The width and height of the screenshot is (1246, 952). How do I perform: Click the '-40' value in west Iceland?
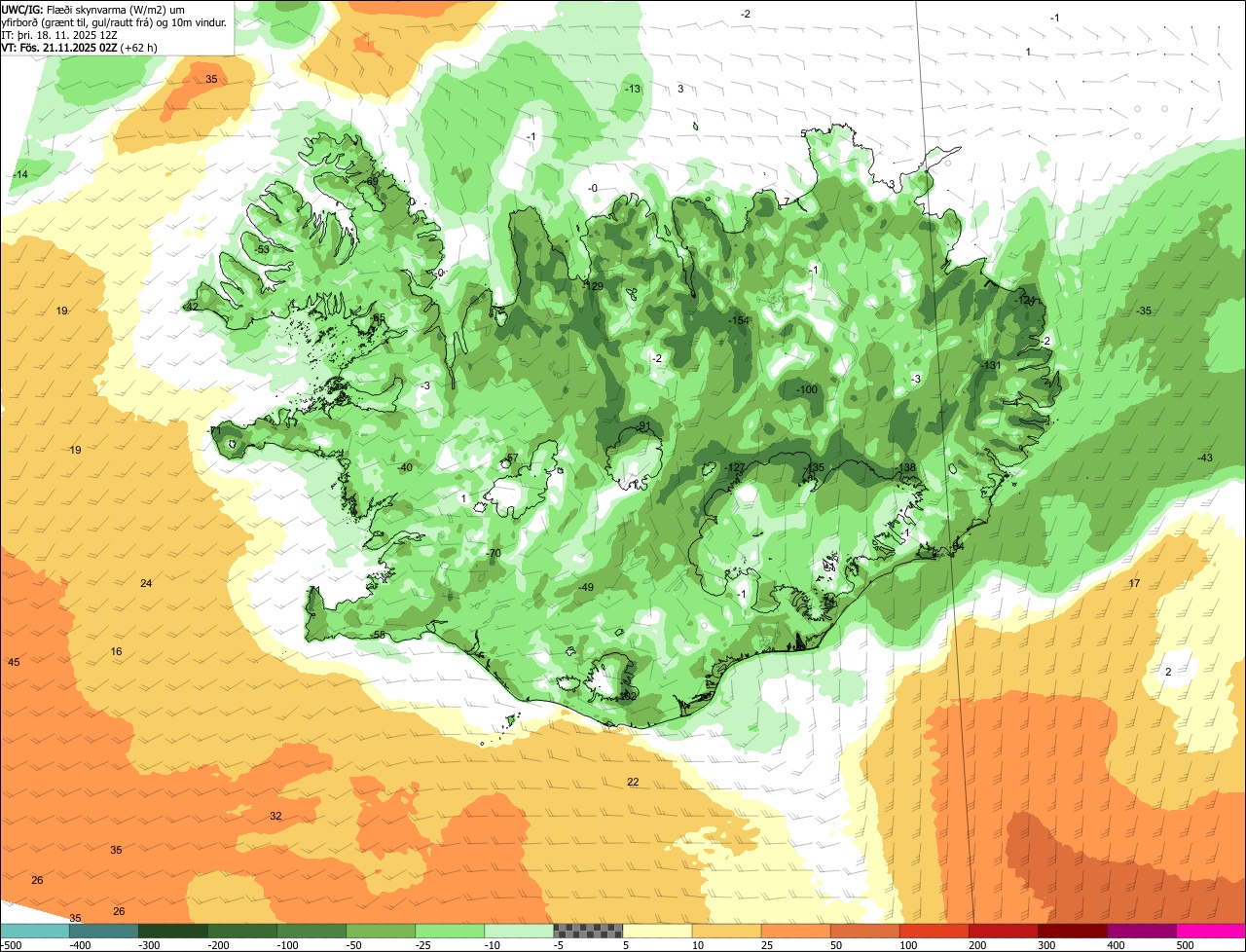[405, 468]
